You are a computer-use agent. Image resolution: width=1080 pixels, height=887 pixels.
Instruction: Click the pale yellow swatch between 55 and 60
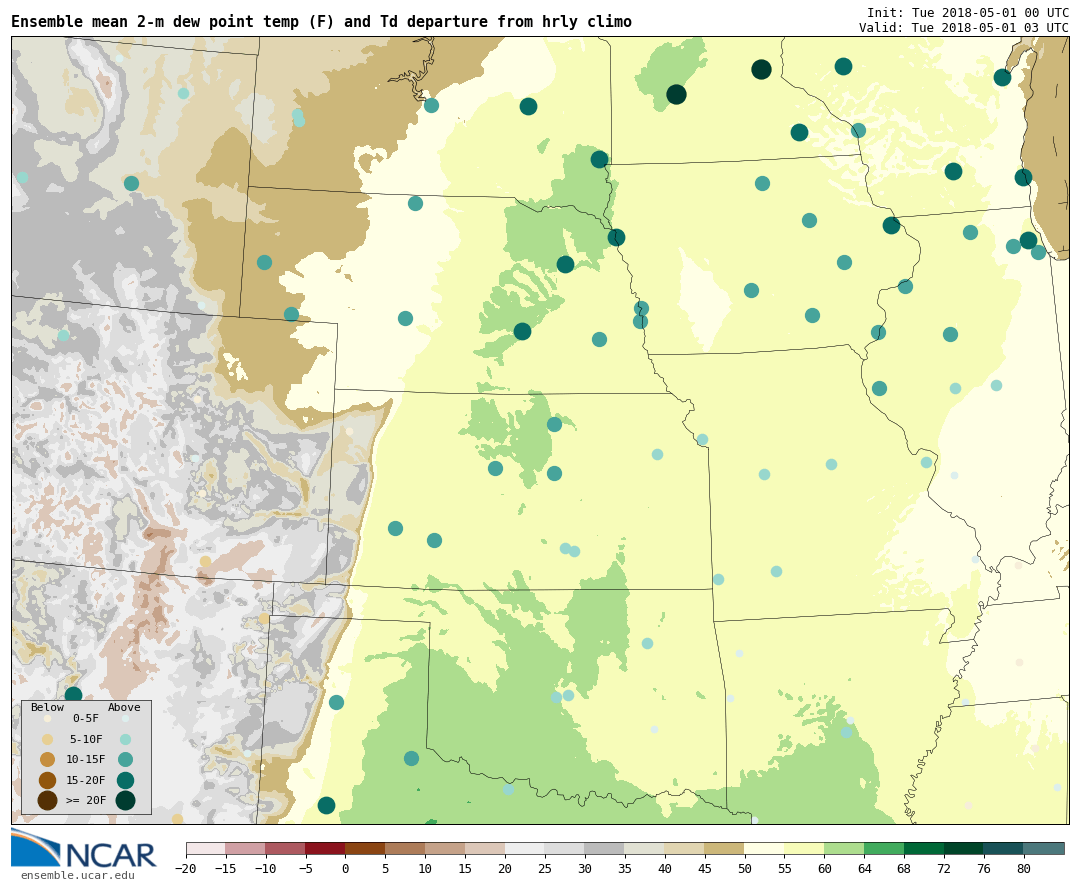coord(804,848)
